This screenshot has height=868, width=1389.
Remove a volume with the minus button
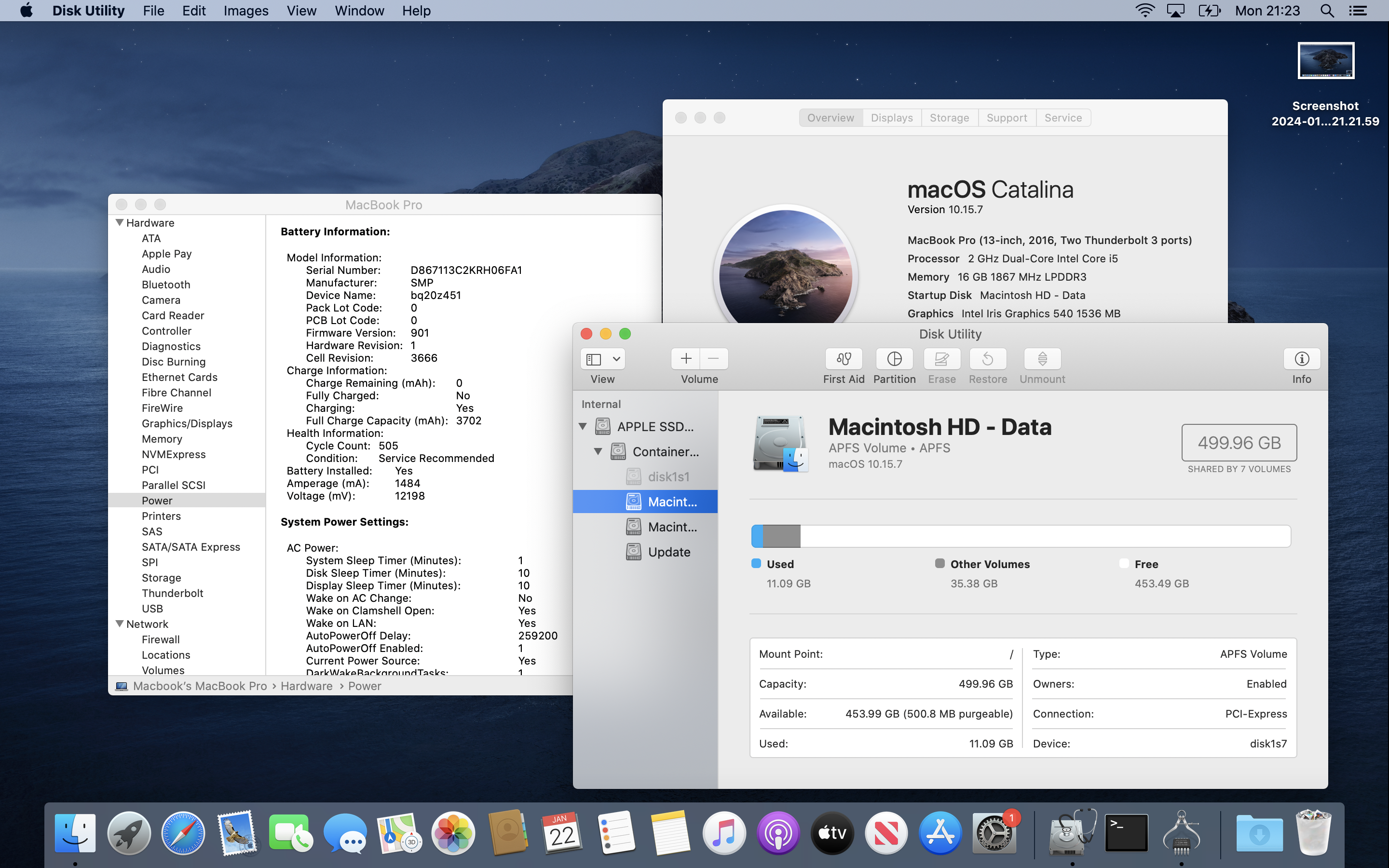[x=714, y=359]
